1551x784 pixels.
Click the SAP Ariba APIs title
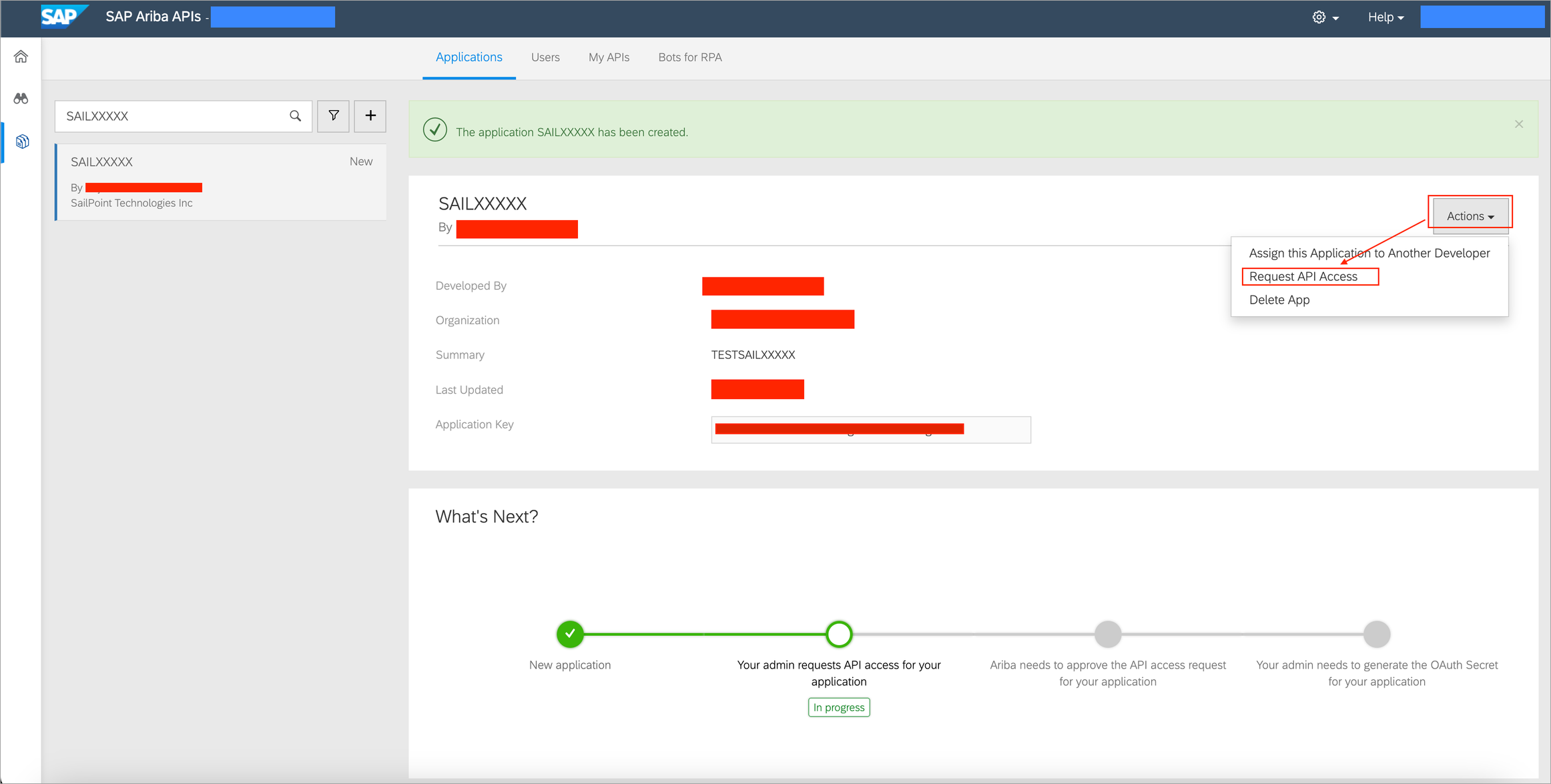coord(153,17)
